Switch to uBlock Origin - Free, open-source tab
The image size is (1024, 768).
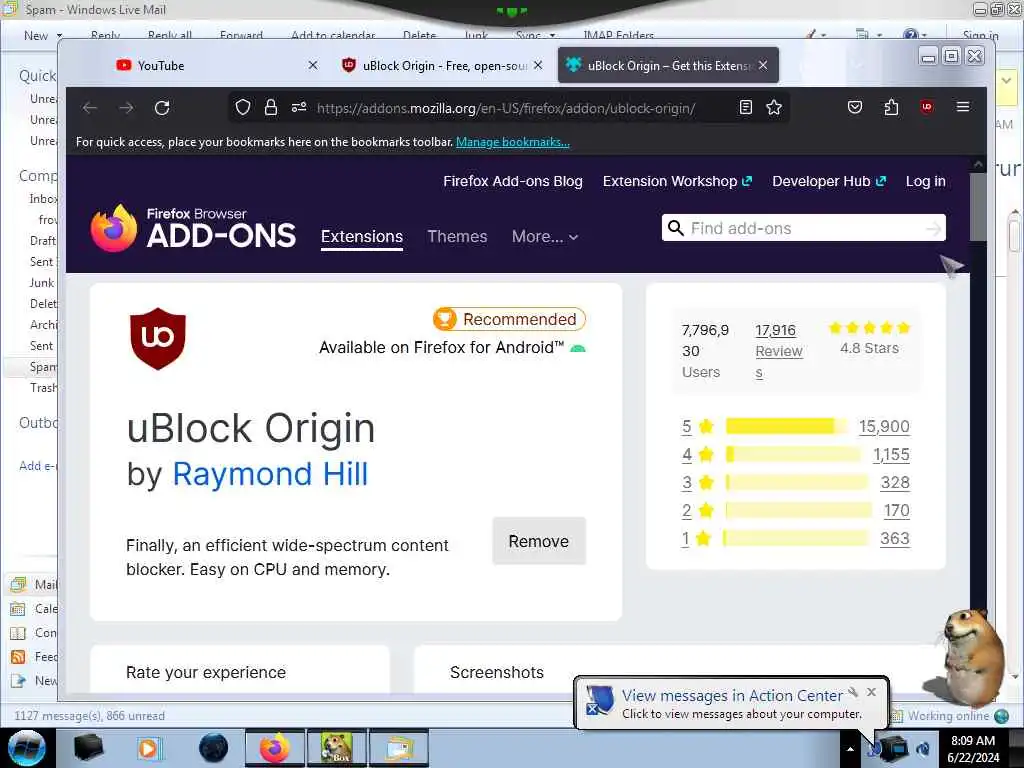(x=444, y=65)
